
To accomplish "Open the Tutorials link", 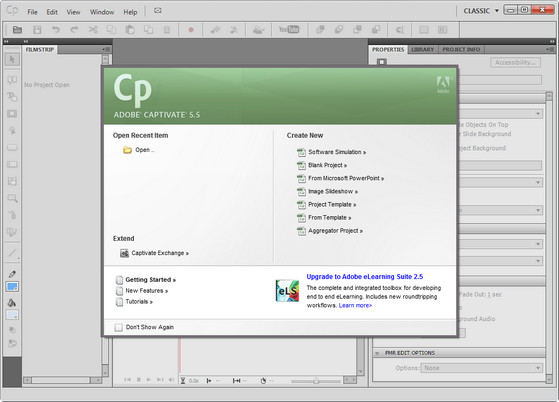I will (139, 302).
